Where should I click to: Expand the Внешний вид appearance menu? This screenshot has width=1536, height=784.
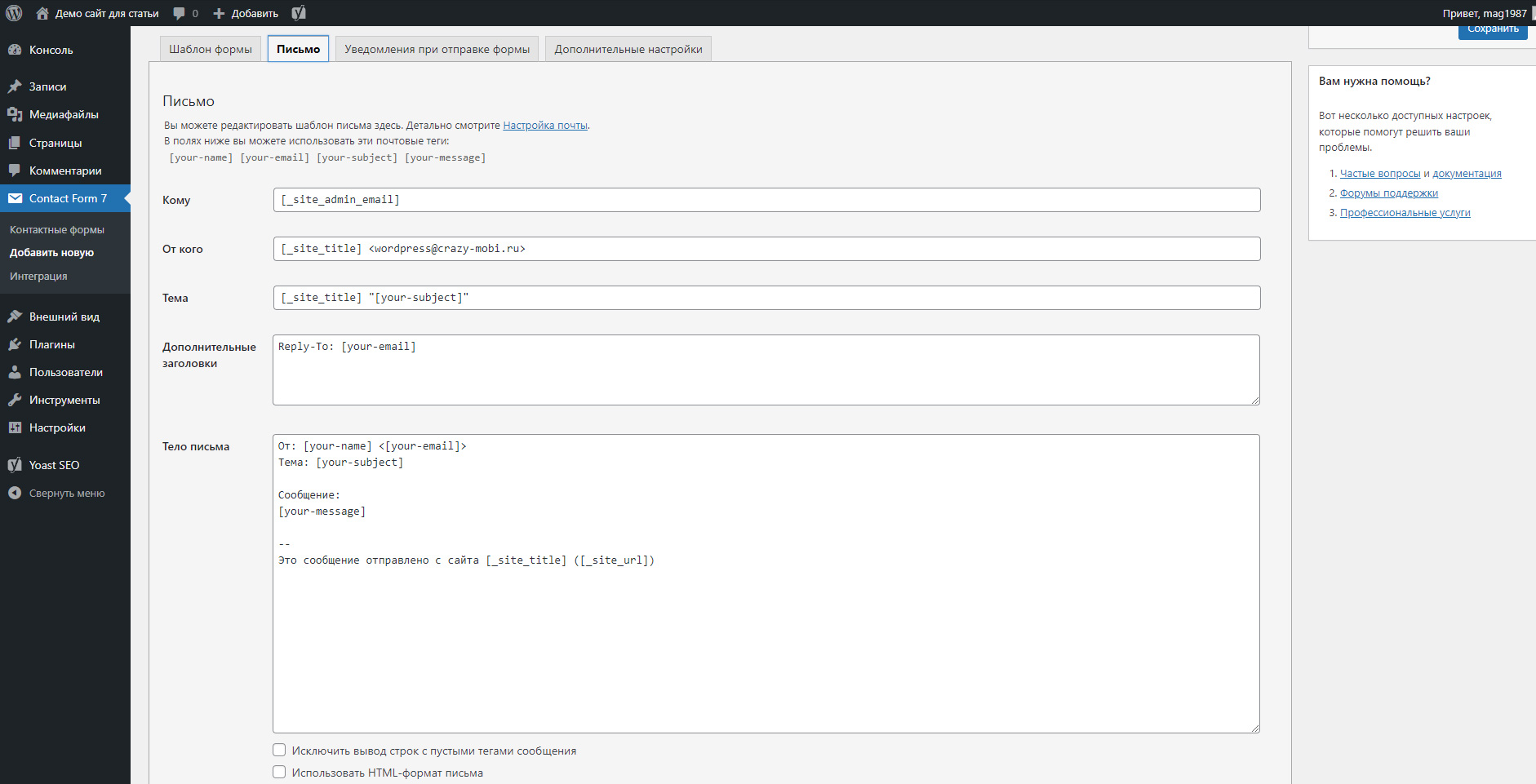pyautogui.click(x=64, y=317)
